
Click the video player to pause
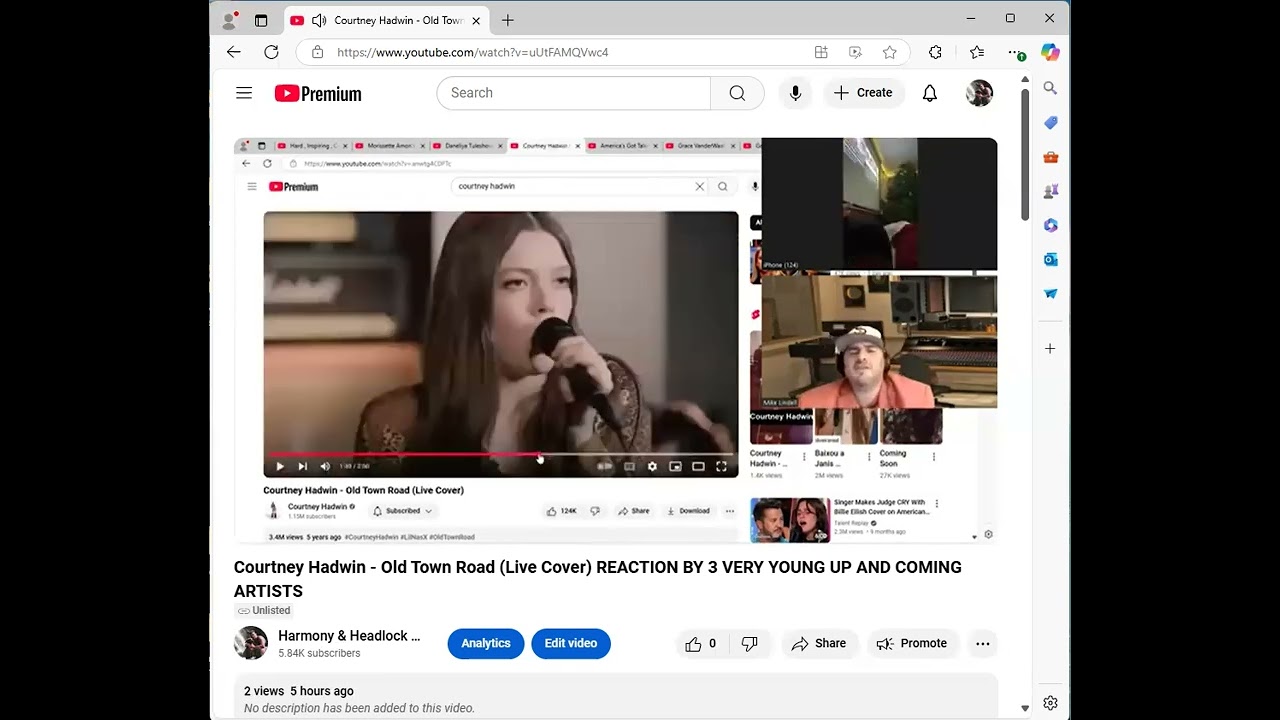click(x=615, y=340)
